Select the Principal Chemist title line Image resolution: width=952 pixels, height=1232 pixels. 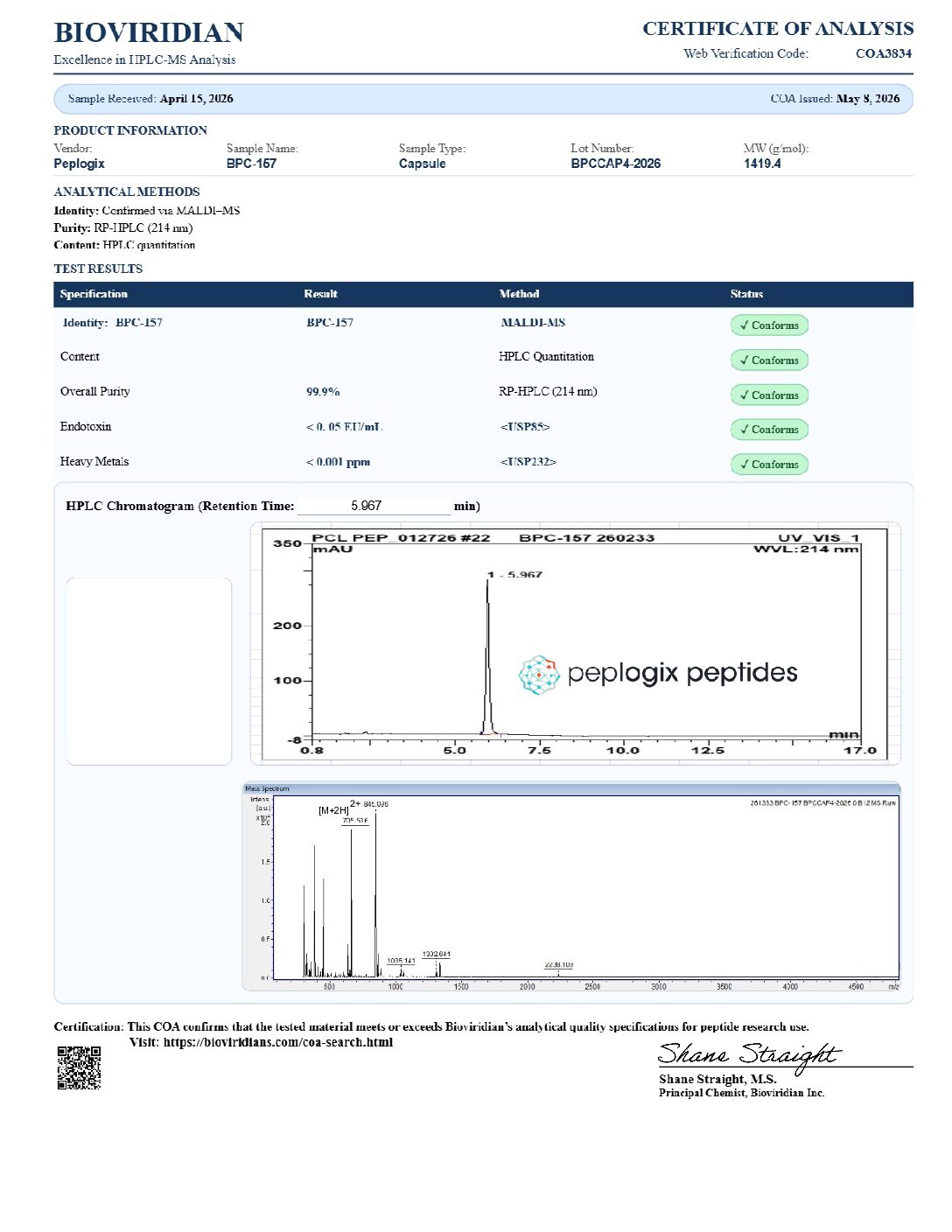pos(741,1093)
